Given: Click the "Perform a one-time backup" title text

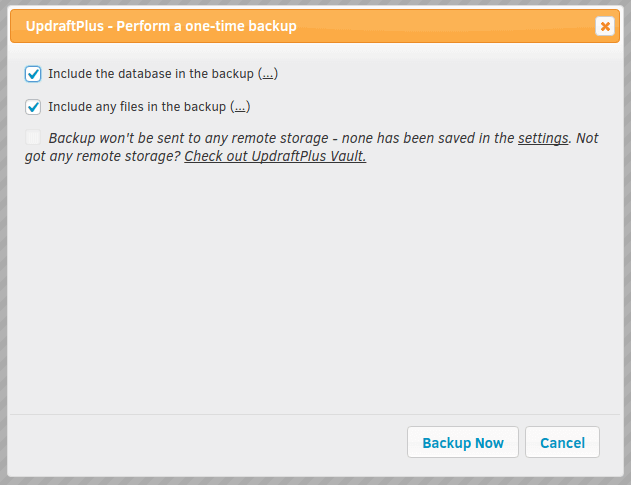Looking at the screenshot, I should [x=206, y=26].
